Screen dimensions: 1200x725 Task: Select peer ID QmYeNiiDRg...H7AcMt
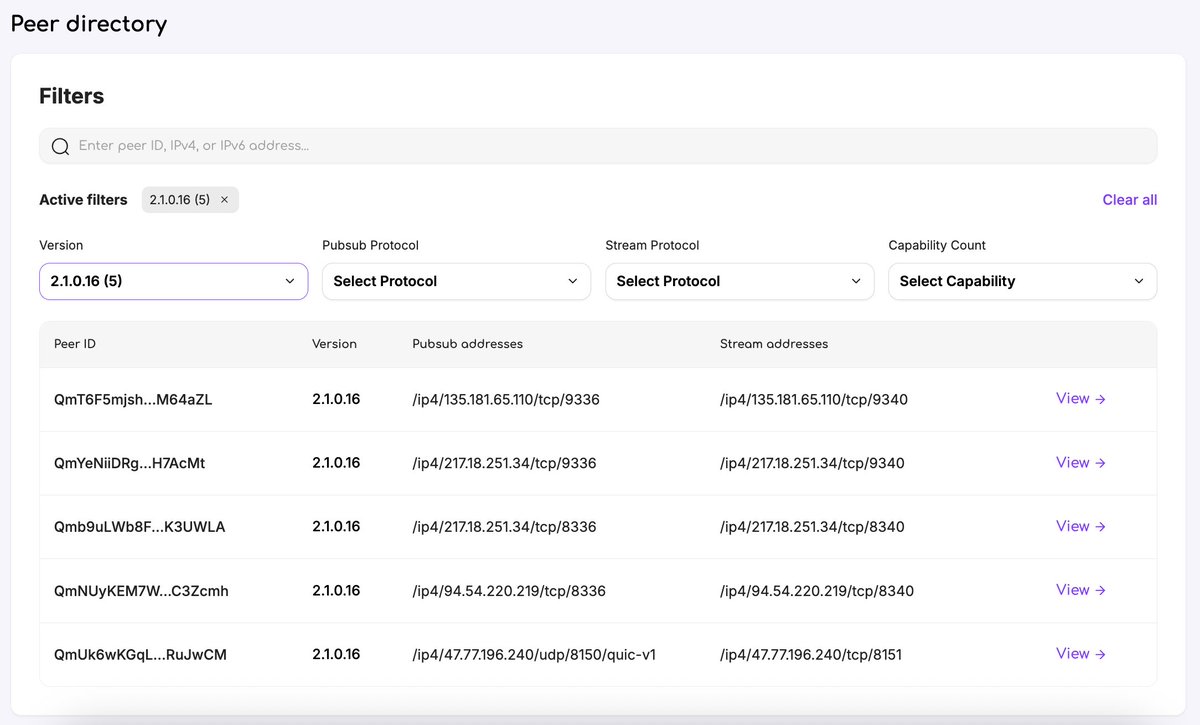130,463
